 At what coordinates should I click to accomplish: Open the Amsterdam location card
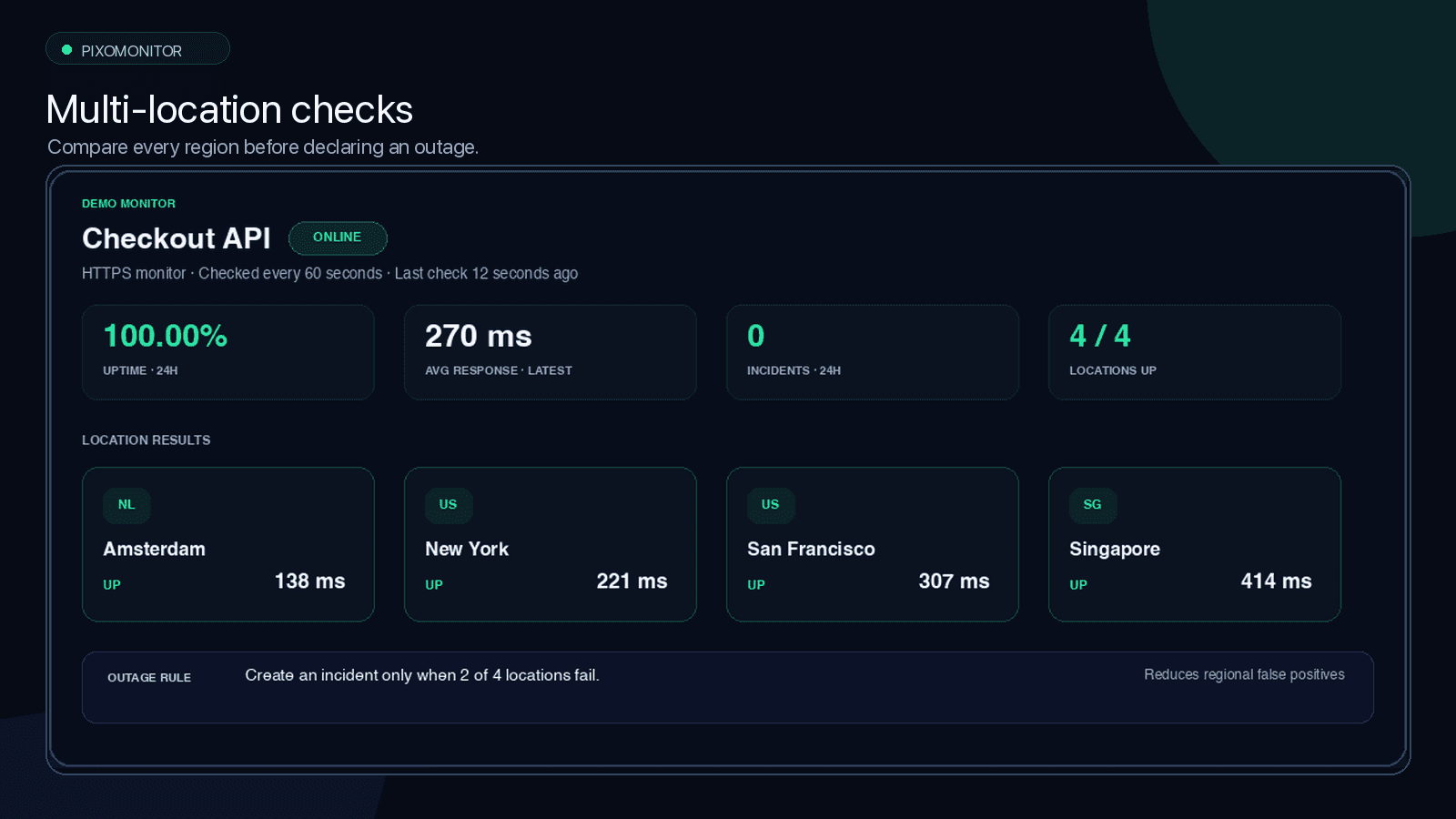pyautogui.click(x=228, y=544)
